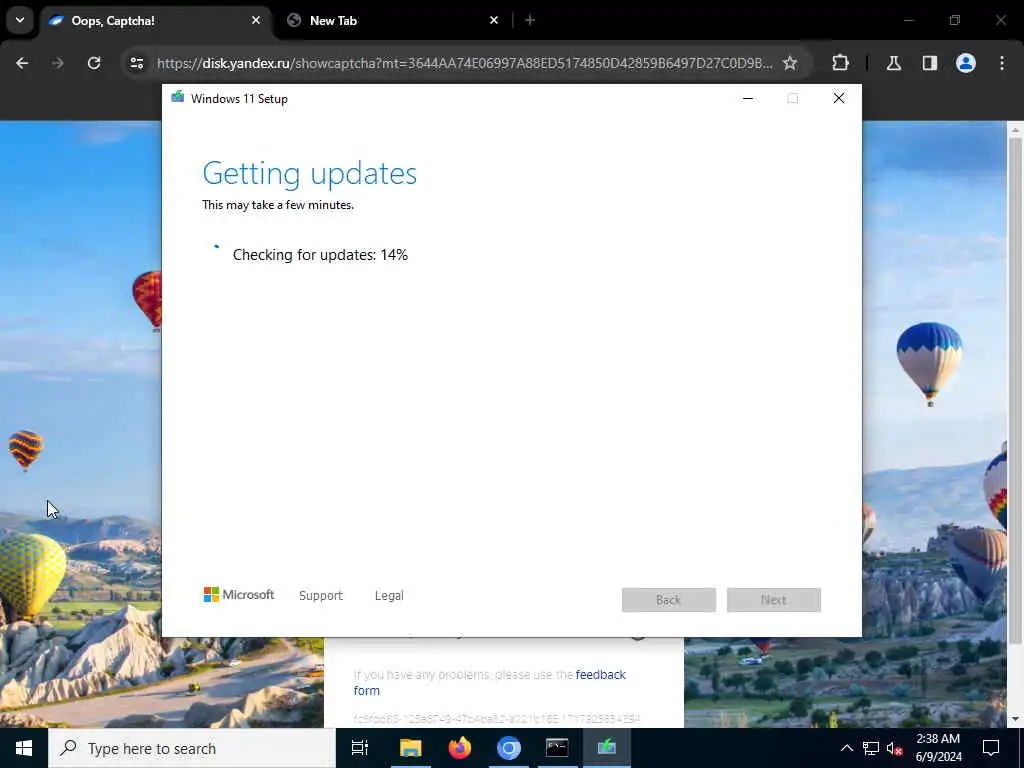
Task: Click the Back button in Setup
Action: click(669, 600)
